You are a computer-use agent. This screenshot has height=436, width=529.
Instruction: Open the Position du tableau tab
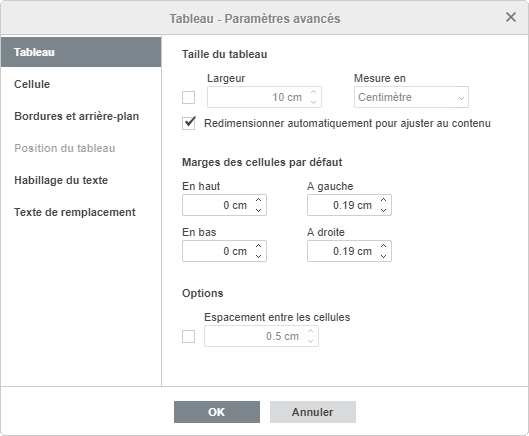click(81, 148)
